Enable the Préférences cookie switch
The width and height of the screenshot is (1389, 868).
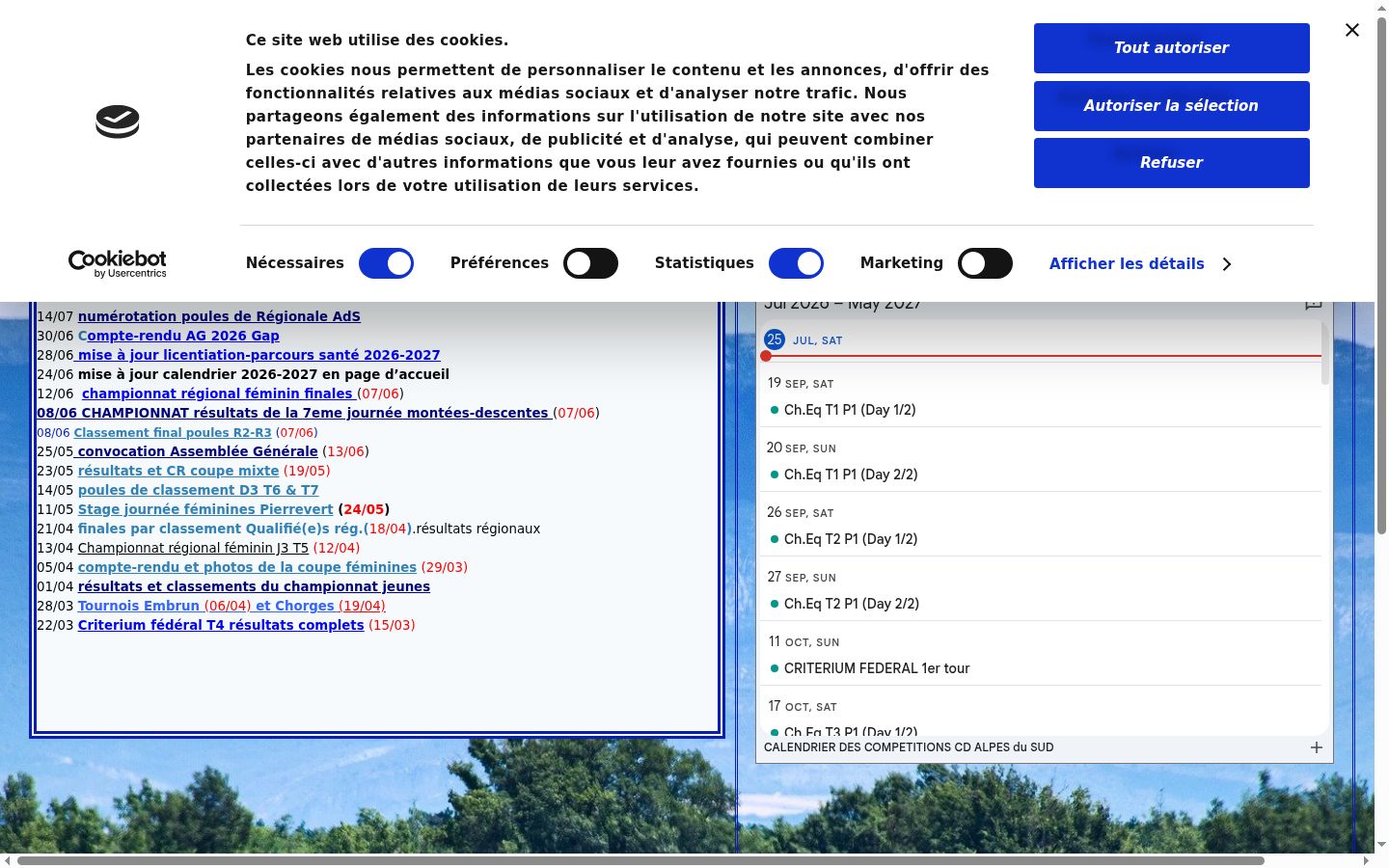coord(590,263)
